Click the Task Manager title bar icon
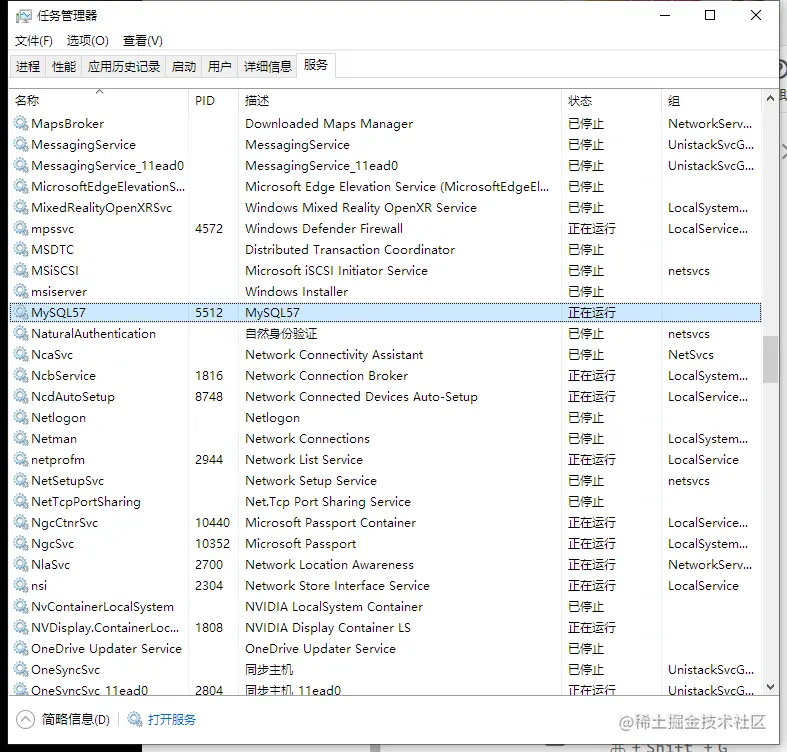787x752 pixels. pyautogui.click(x=23, y=16)
